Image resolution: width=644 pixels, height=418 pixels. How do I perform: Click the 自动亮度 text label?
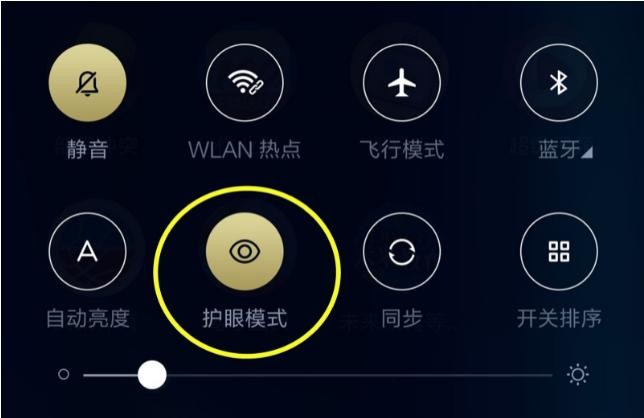click(x=87, y=318)
